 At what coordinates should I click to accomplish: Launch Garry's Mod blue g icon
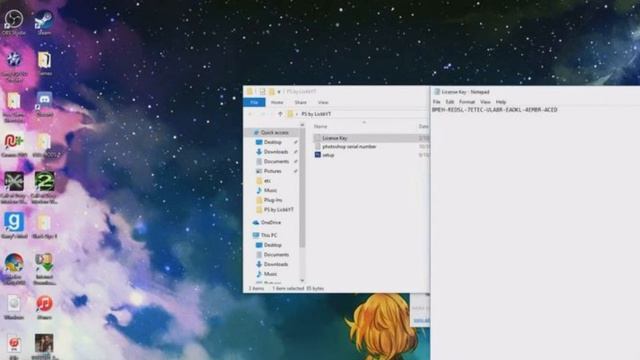tap(14, 222)
